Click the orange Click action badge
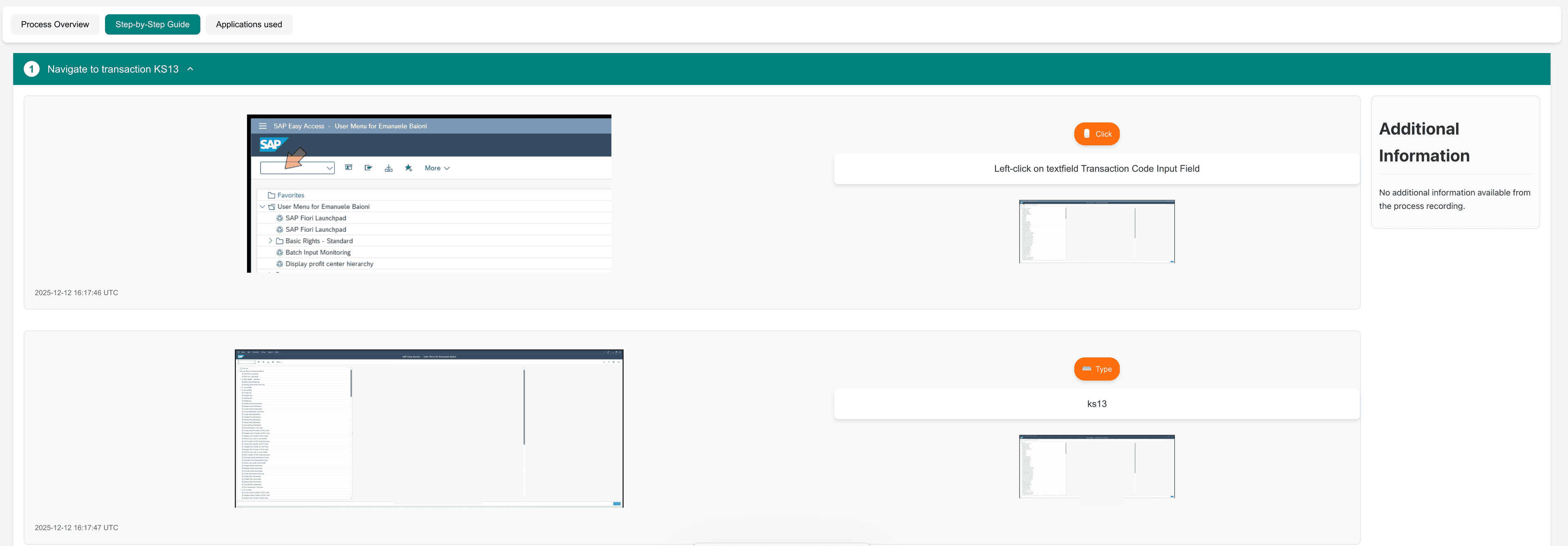1568x546 pixels. tap(1097, 134)
